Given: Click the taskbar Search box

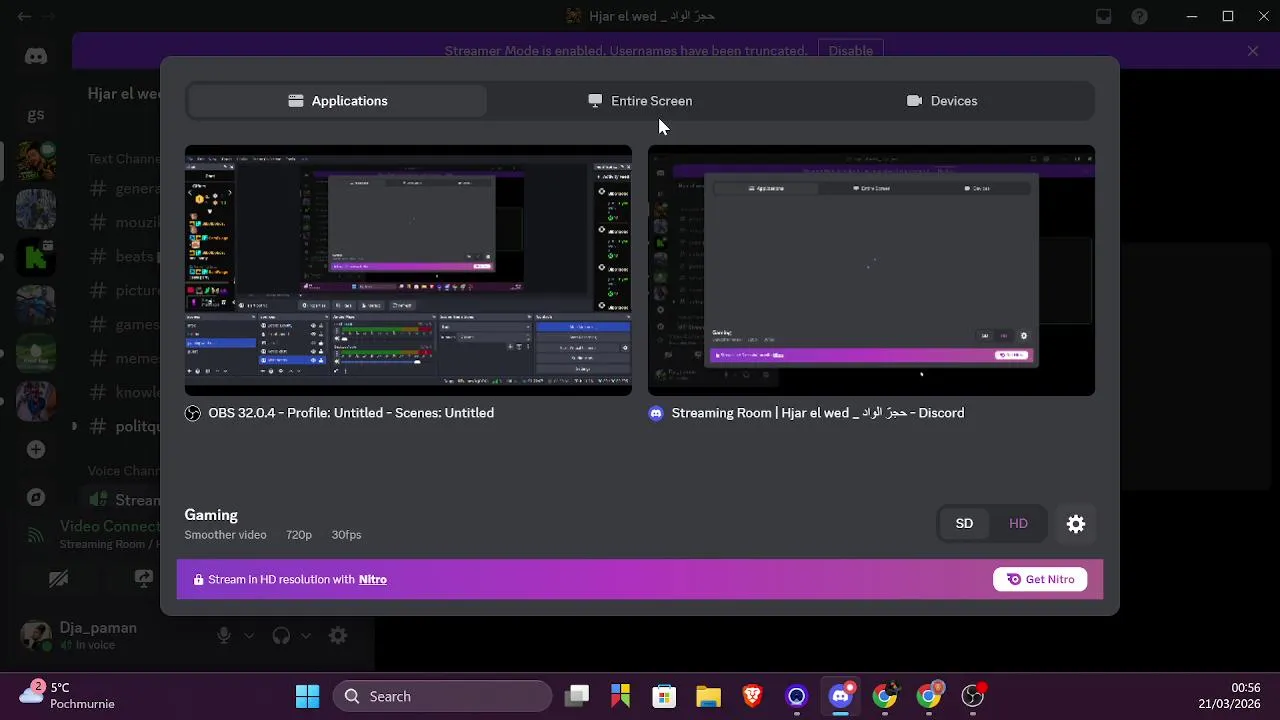Looking at the screenshot, I should pyautogui.click(x=443, y=696).
